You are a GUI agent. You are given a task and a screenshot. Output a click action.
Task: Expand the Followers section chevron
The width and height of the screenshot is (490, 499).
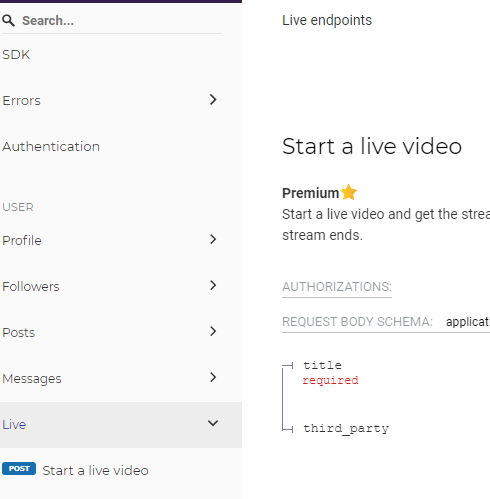click(213, 285)
